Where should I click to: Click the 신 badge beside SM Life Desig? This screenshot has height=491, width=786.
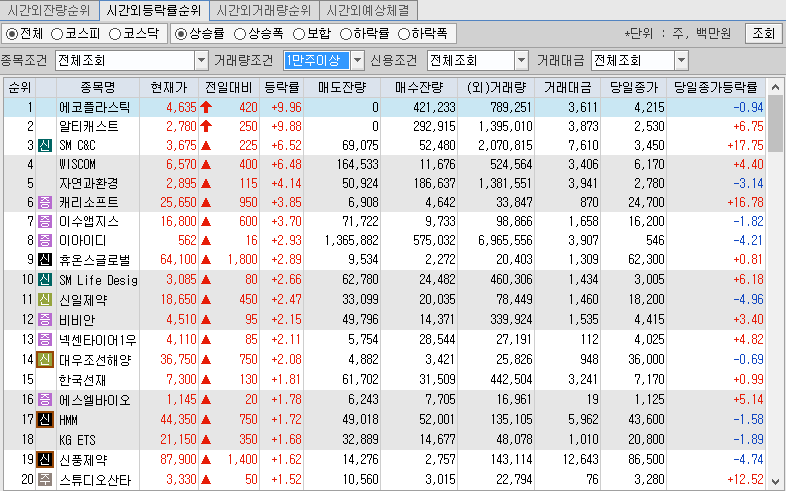click(45, 280)
